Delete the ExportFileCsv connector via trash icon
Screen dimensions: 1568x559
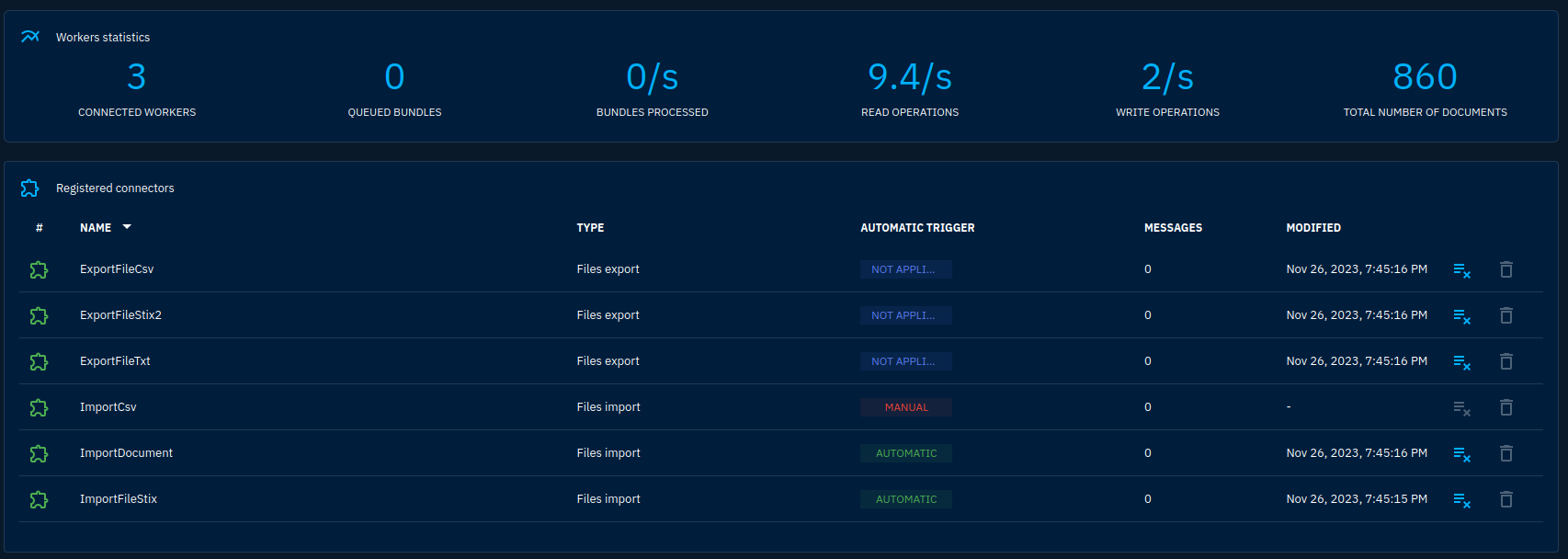(x=1506, y=269)
